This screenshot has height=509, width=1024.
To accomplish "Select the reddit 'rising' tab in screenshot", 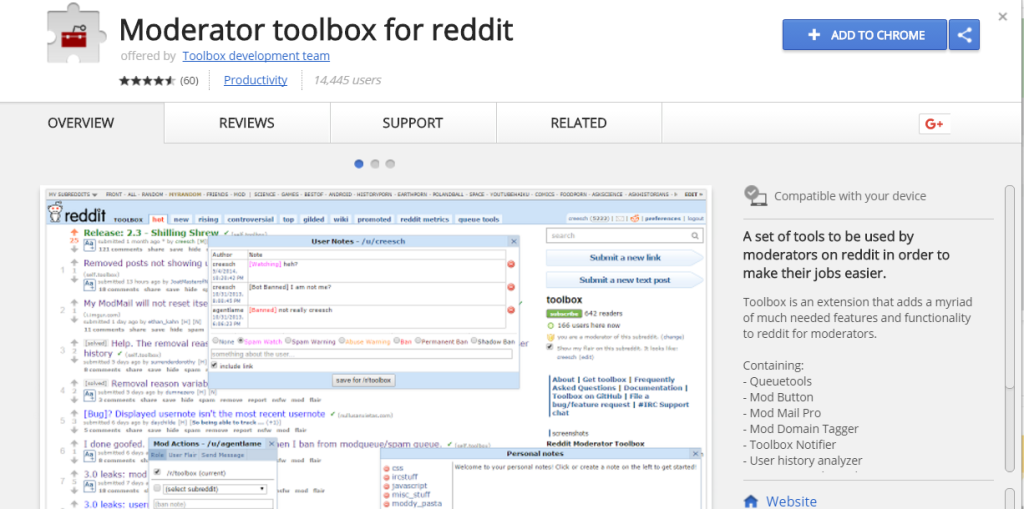I will 208,220.
